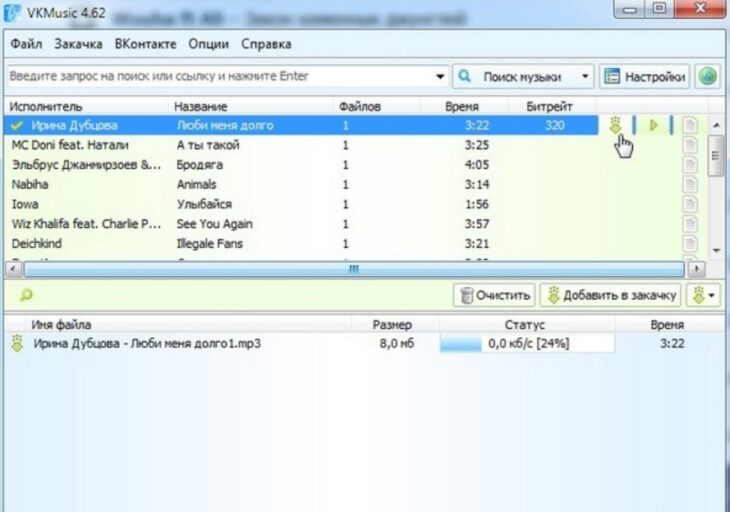
Task: Open the Закачка menu
Action: (78, 44)
